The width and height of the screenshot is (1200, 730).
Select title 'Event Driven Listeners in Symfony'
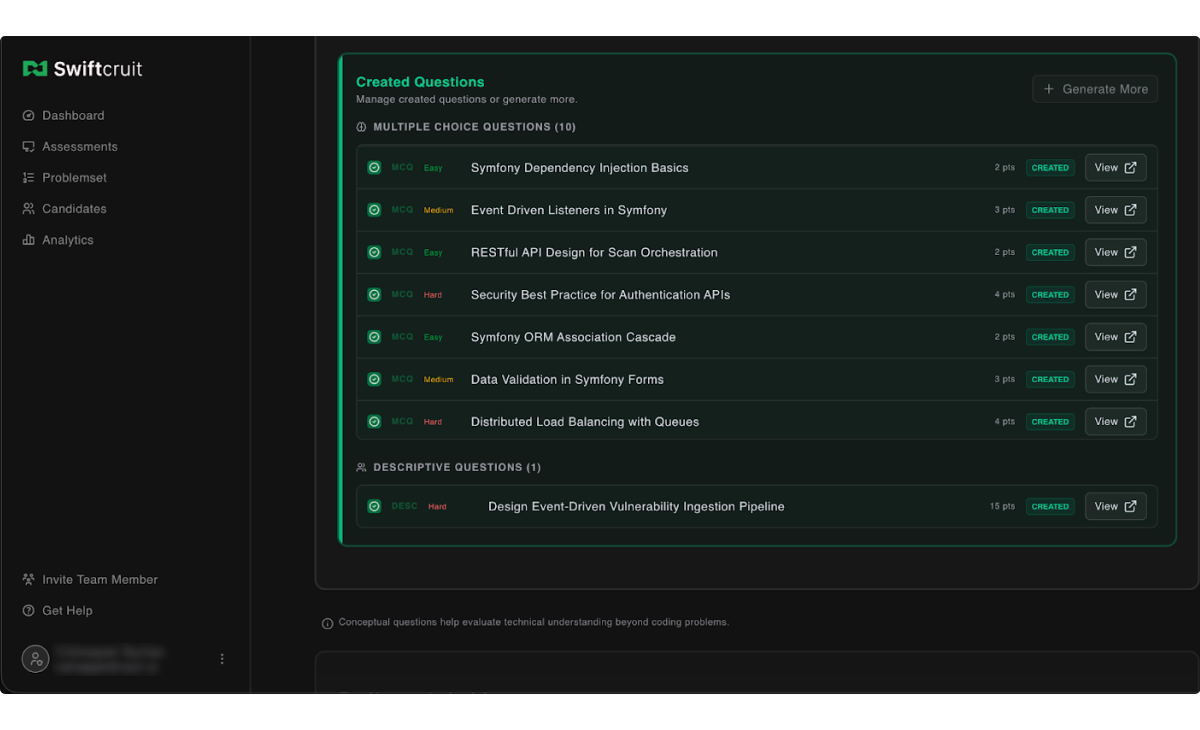pyautogui.click(x=569, y=210)
